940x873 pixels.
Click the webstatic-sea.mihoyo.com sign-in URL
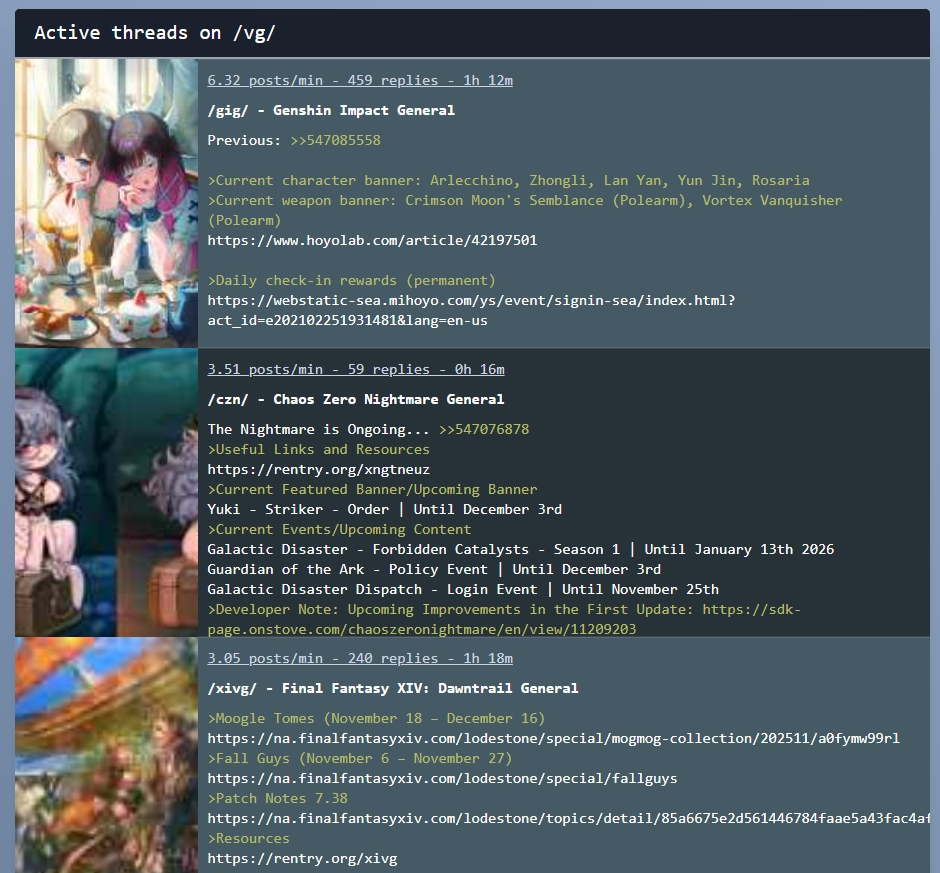(x=471, y=311)
